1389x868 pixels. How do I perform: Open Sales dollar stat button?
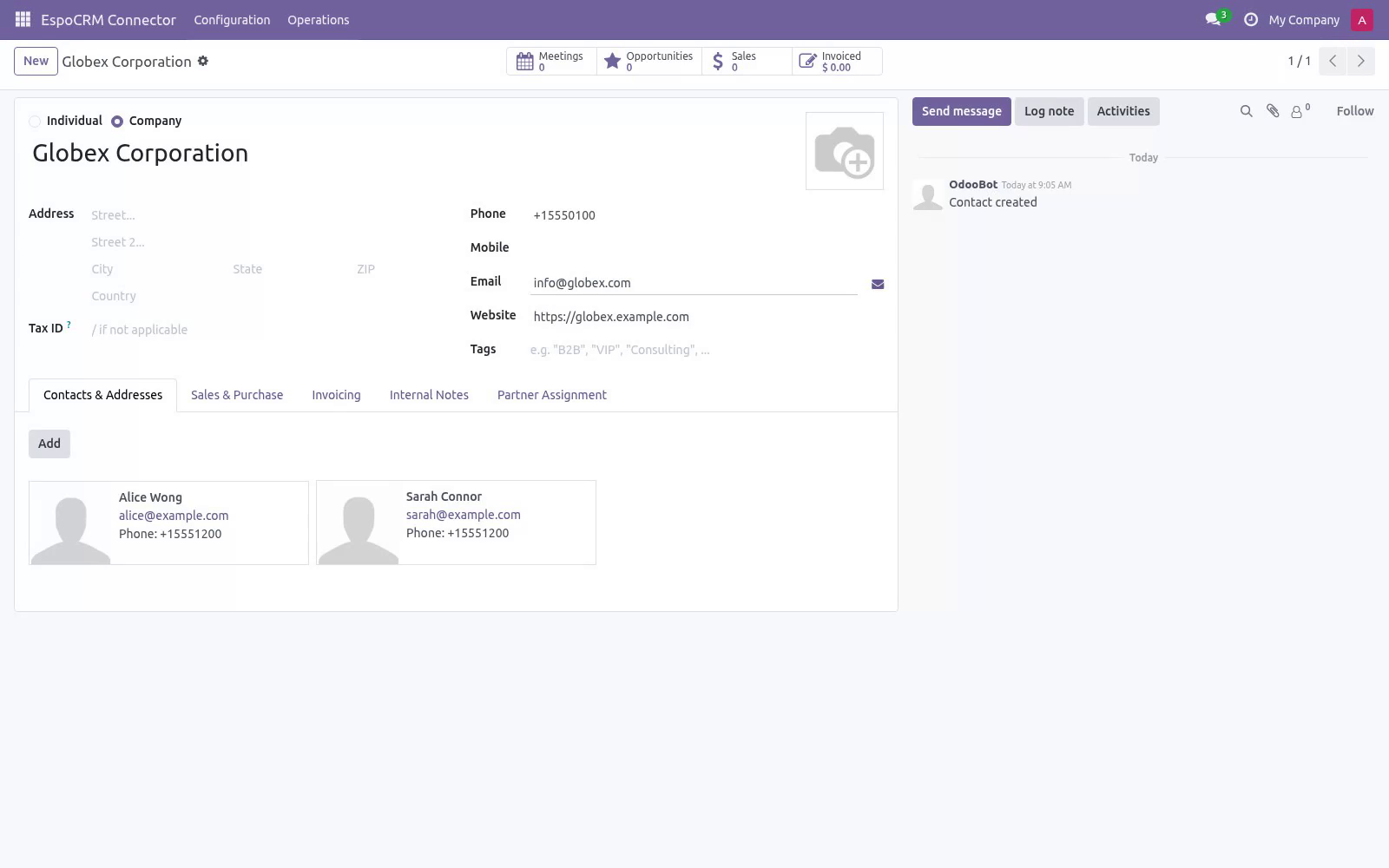747,61
